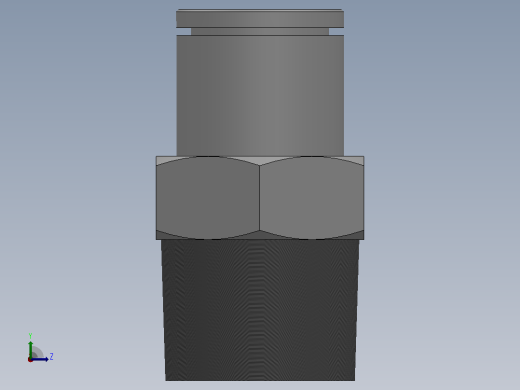The image size is (520, 390).
Task: Click the vertical edge between hex faces
Action: (260, 197)
